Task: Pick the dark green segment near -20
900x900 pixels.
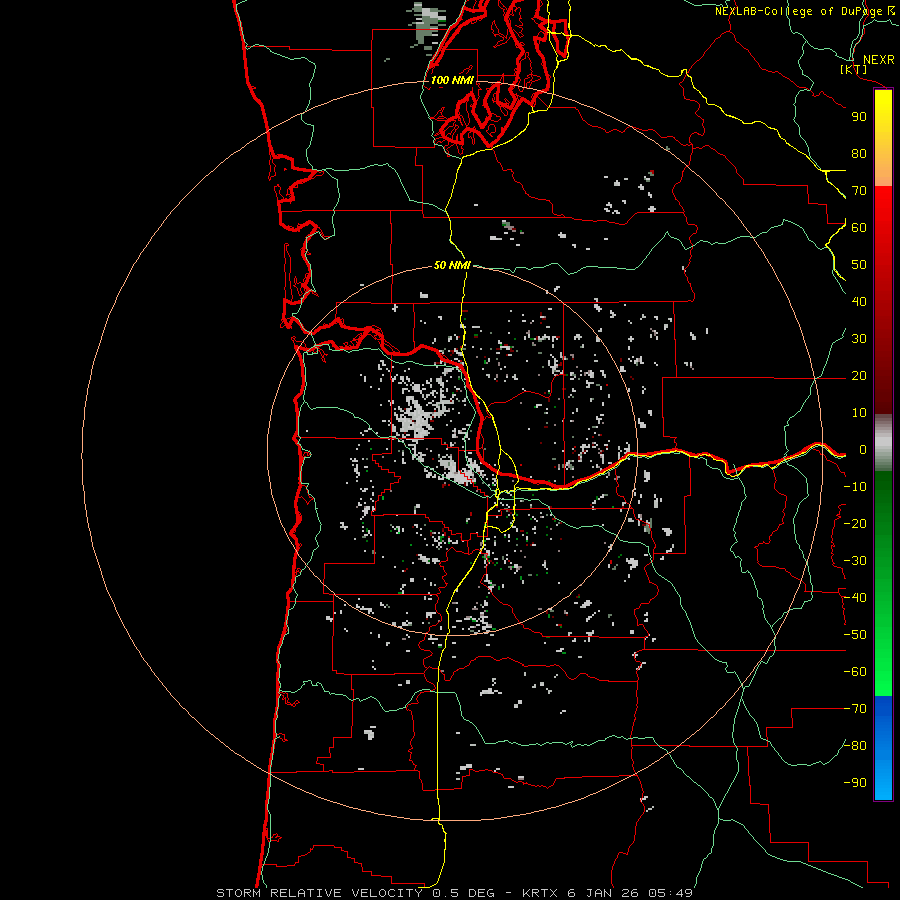Action: (883, 517)
